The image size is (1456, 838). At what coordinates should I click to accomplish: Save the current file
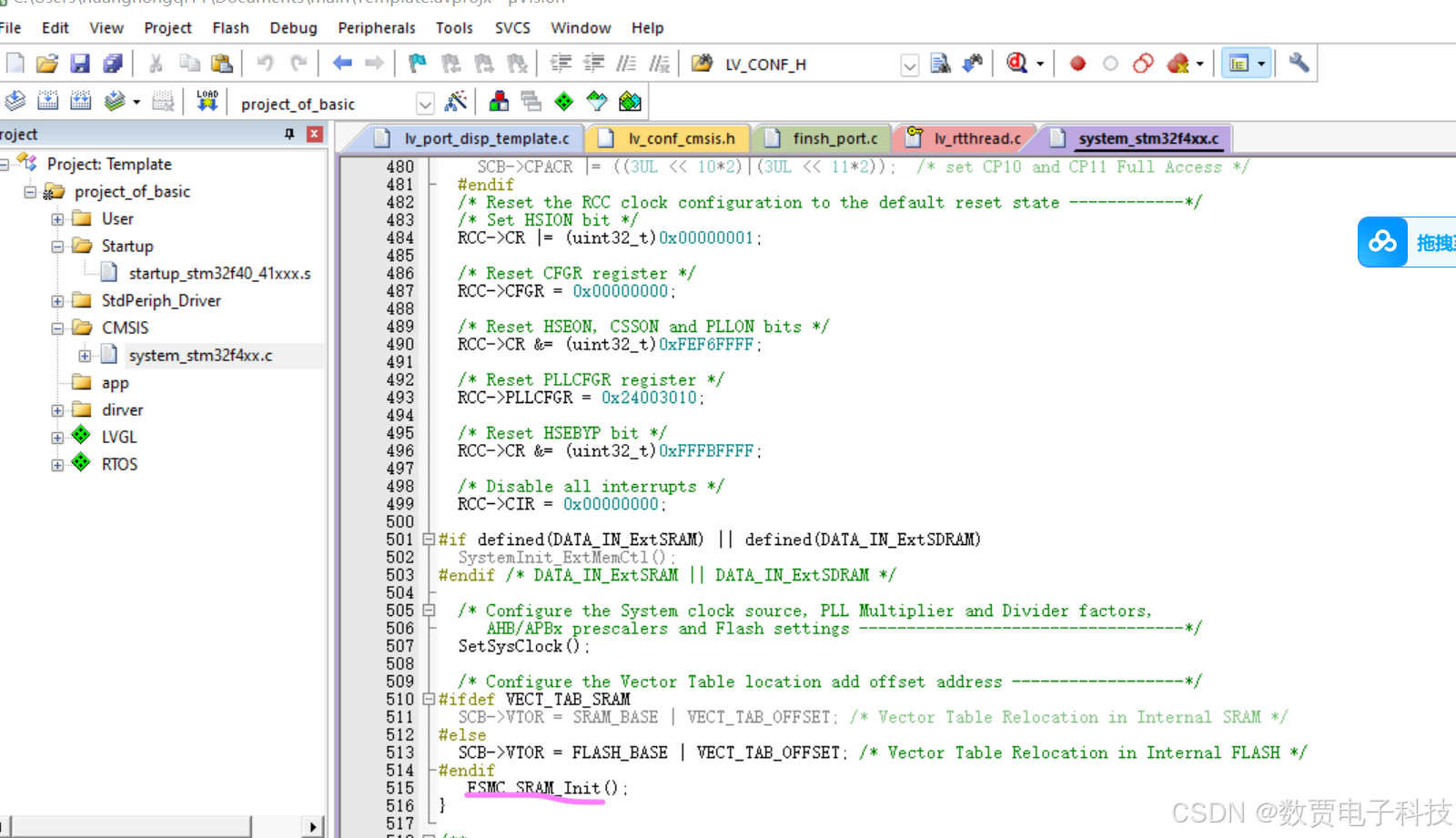click(80, 63)
